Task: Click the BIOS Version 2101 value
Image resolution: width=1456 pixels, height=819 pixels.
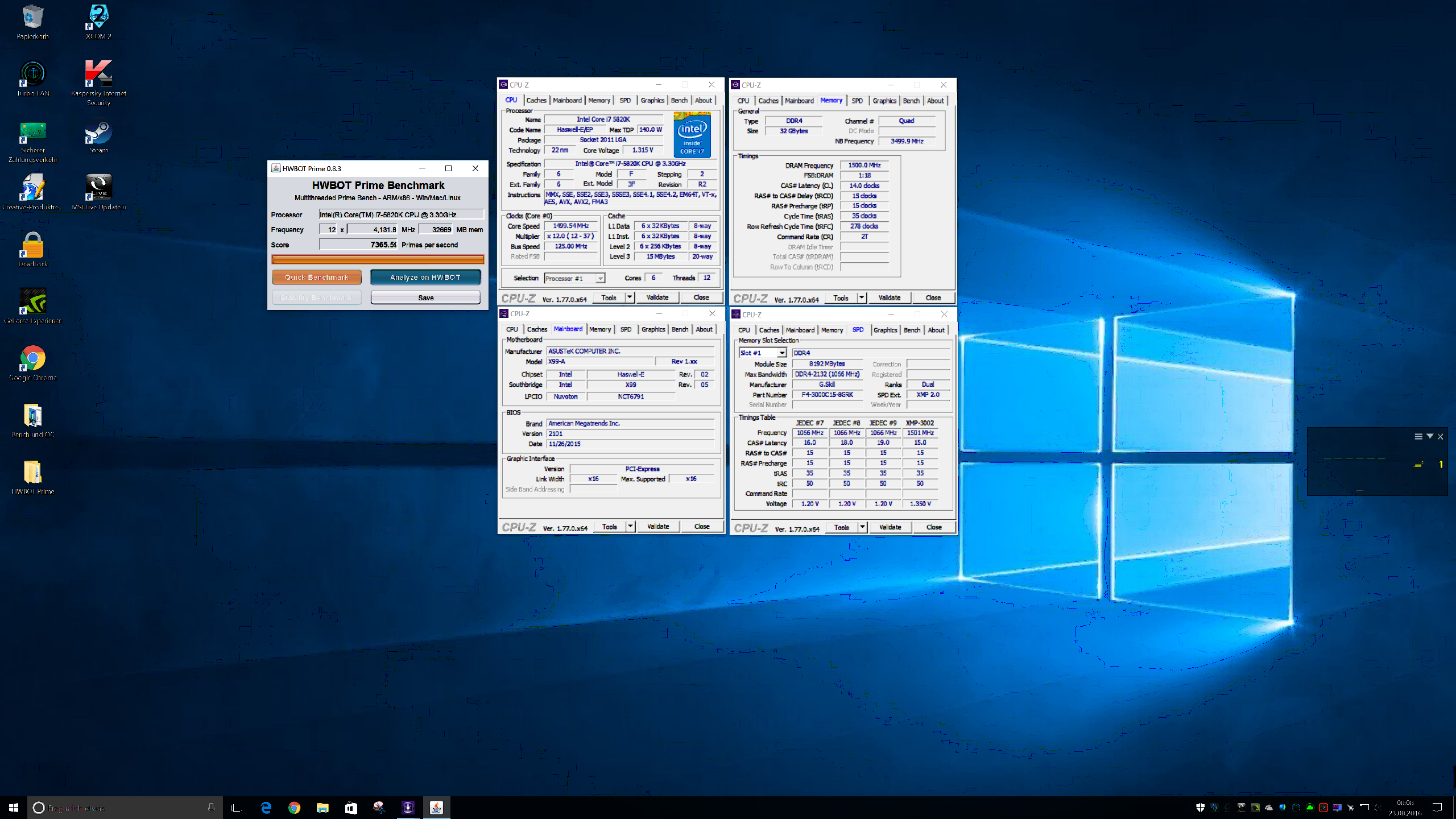Action: [x=631, y=433]
